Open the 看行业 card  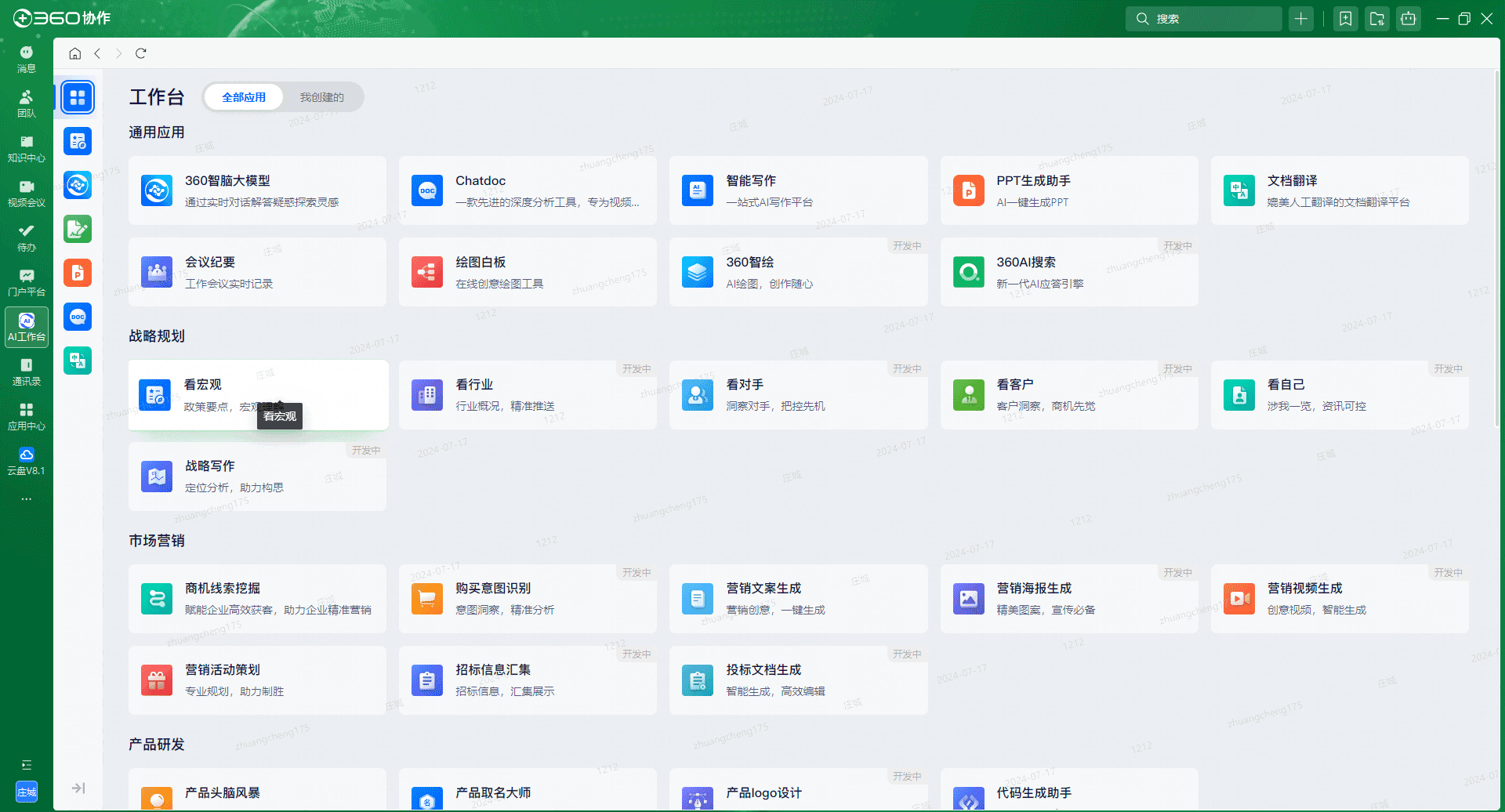point(528,395)
